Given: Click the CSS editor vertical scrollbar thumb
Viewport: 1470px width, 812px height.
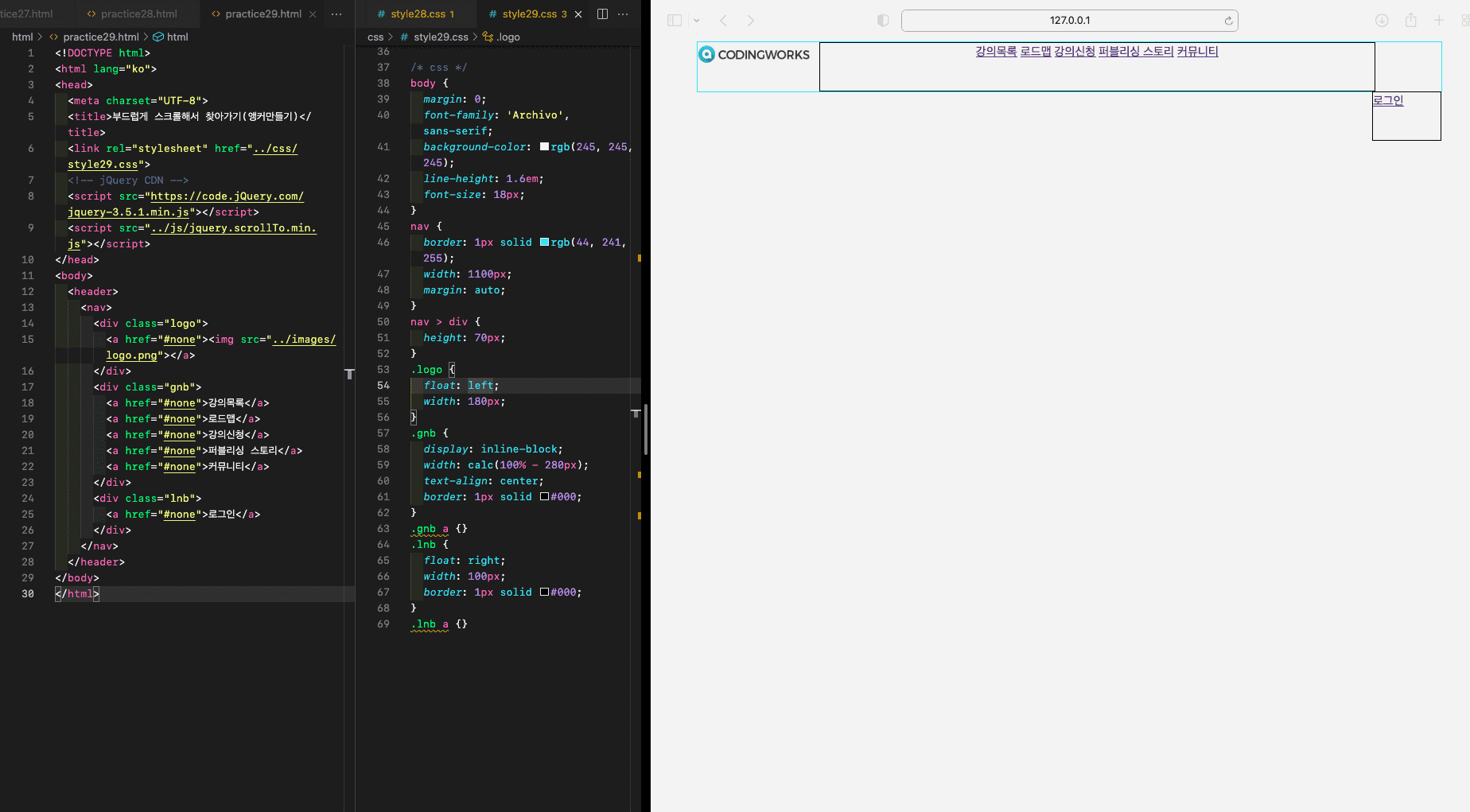Looking at the screenshot, I should tap(646, 429).
